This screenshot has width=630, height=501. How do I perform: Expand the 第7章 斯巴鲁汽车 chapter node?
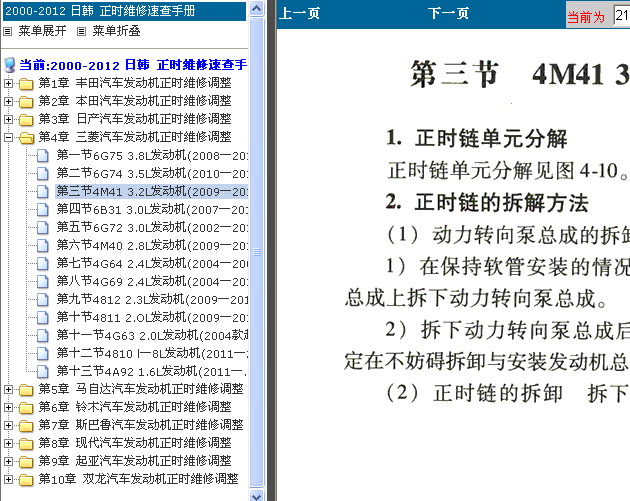point(8,425)
